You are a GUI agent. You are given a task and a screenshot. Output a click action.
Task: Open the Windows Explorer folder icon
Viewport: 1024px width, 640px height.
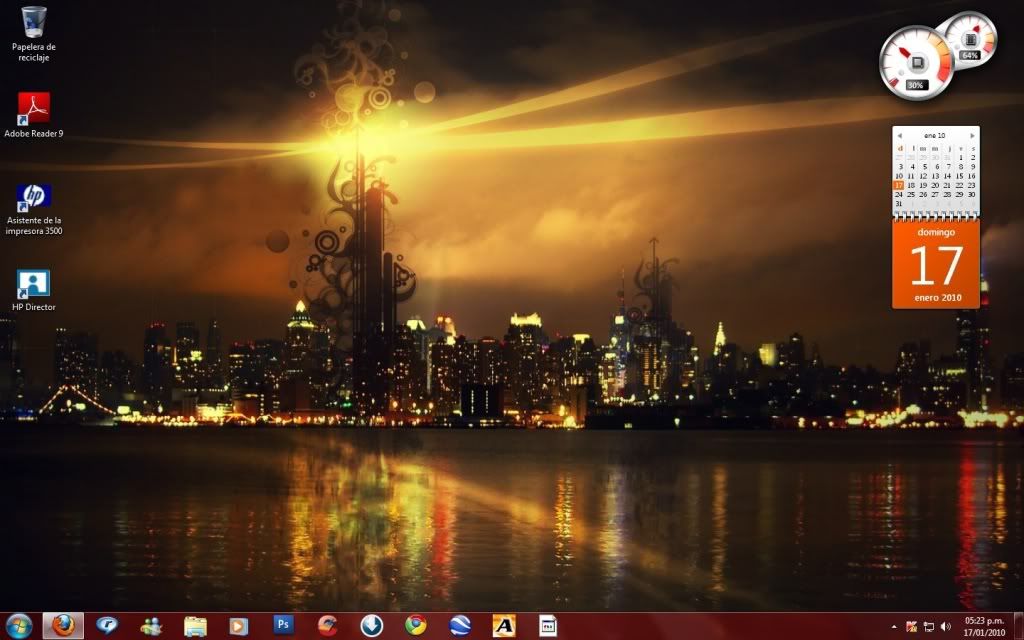pos(195,625)
